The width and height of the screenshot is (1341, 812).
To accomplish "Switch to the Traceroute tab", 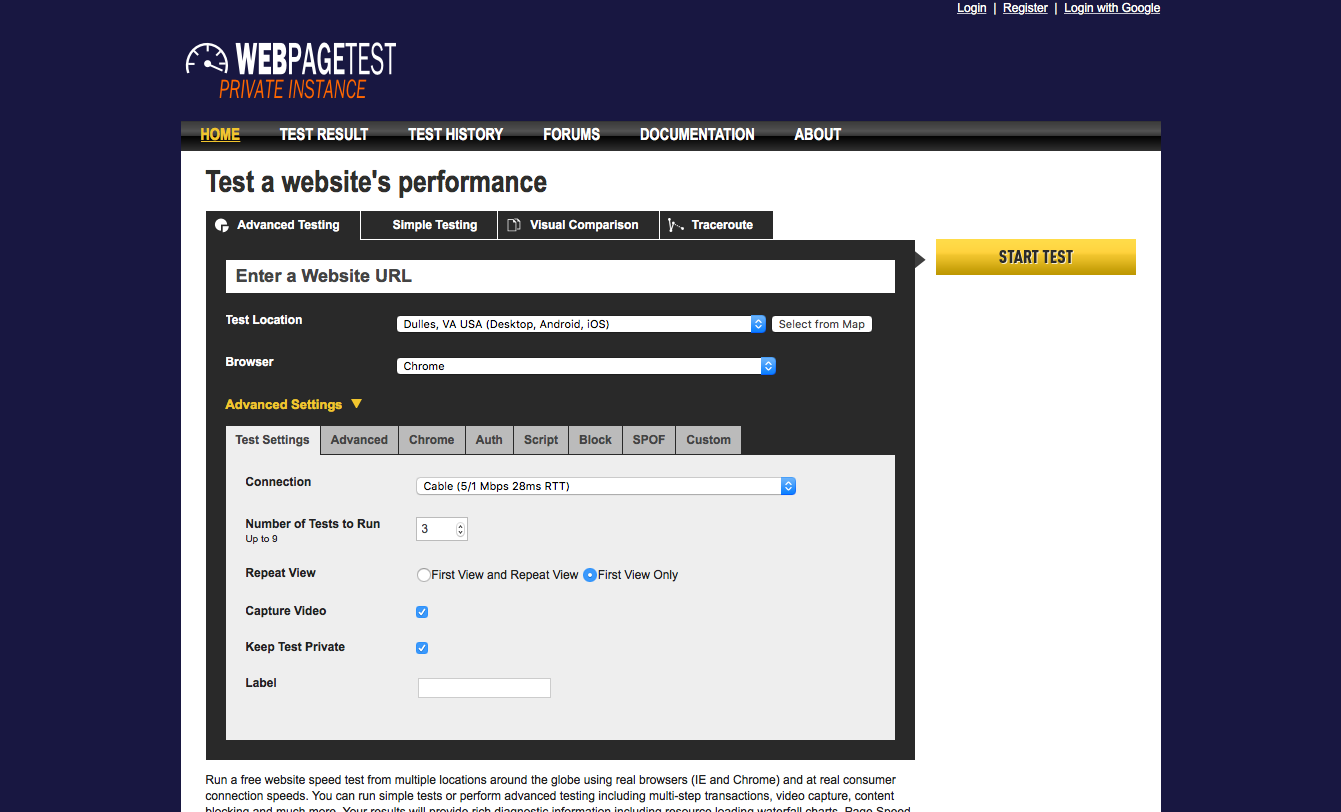I will coord(716,225).
